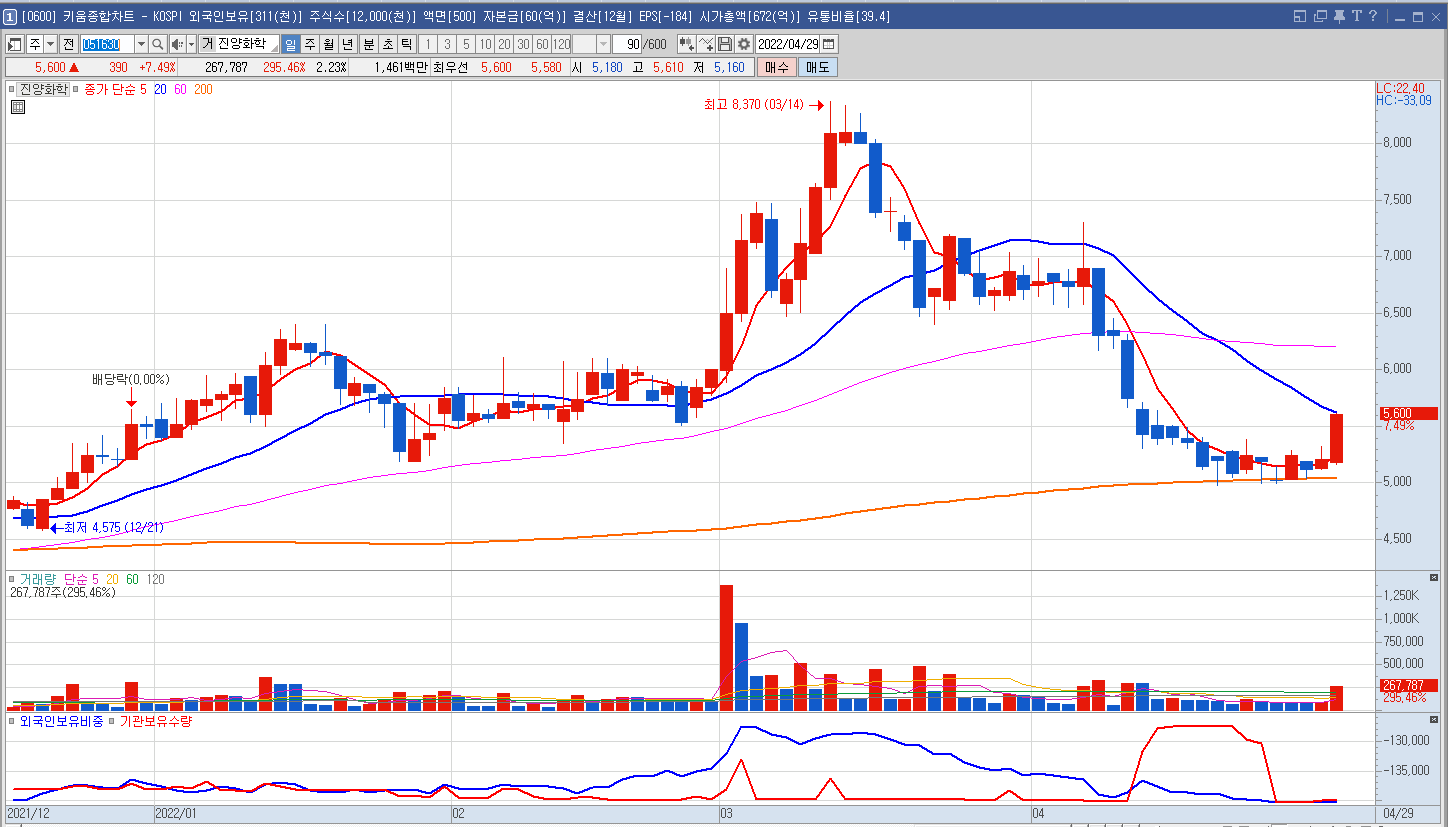Click the 1,461백만 trade value text
1448x827 pixels.
click(x=401, y=67)
